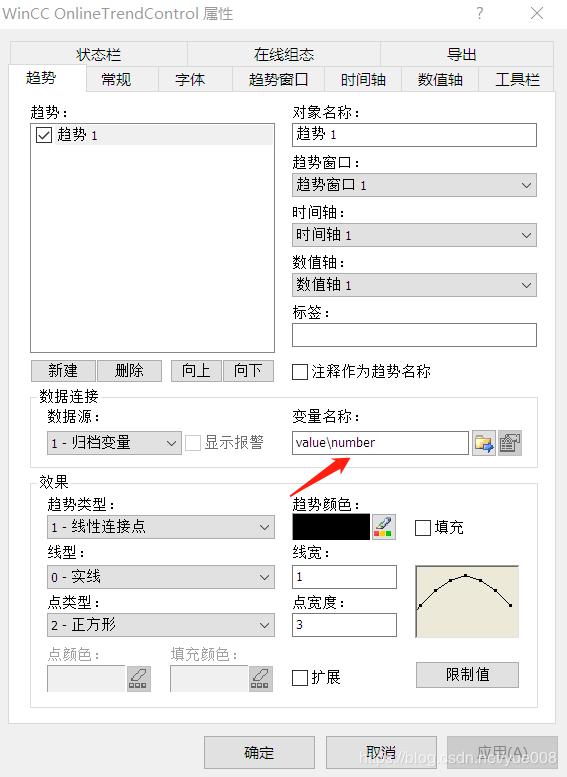Enable 注释作为趋势名称 checkbox
Screen dimensions: 567x777
pyautogui.click(x=300, y=372)
